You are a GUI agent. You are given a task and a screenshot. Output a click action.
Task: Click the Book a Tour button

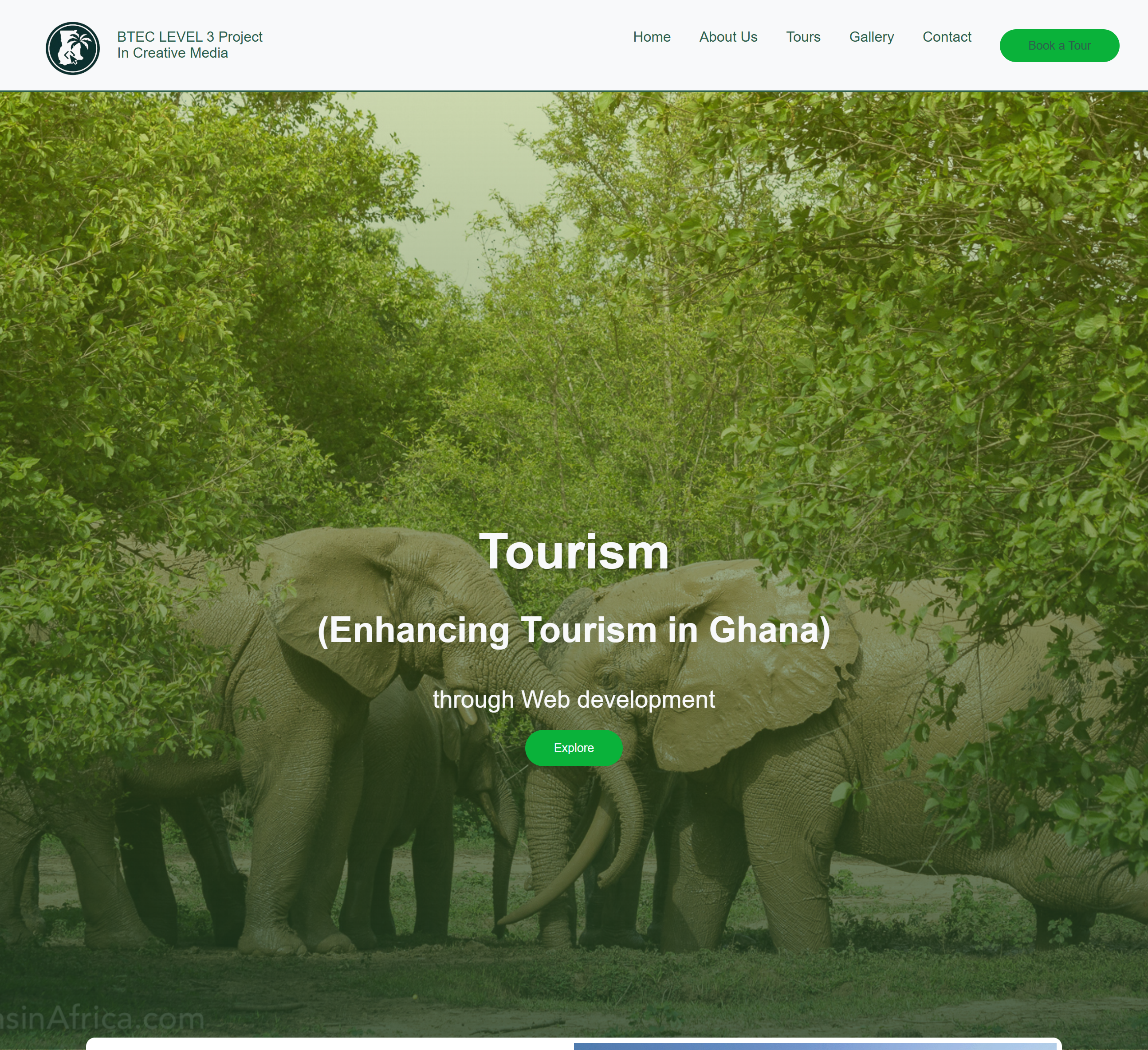tap(1060, 46)
